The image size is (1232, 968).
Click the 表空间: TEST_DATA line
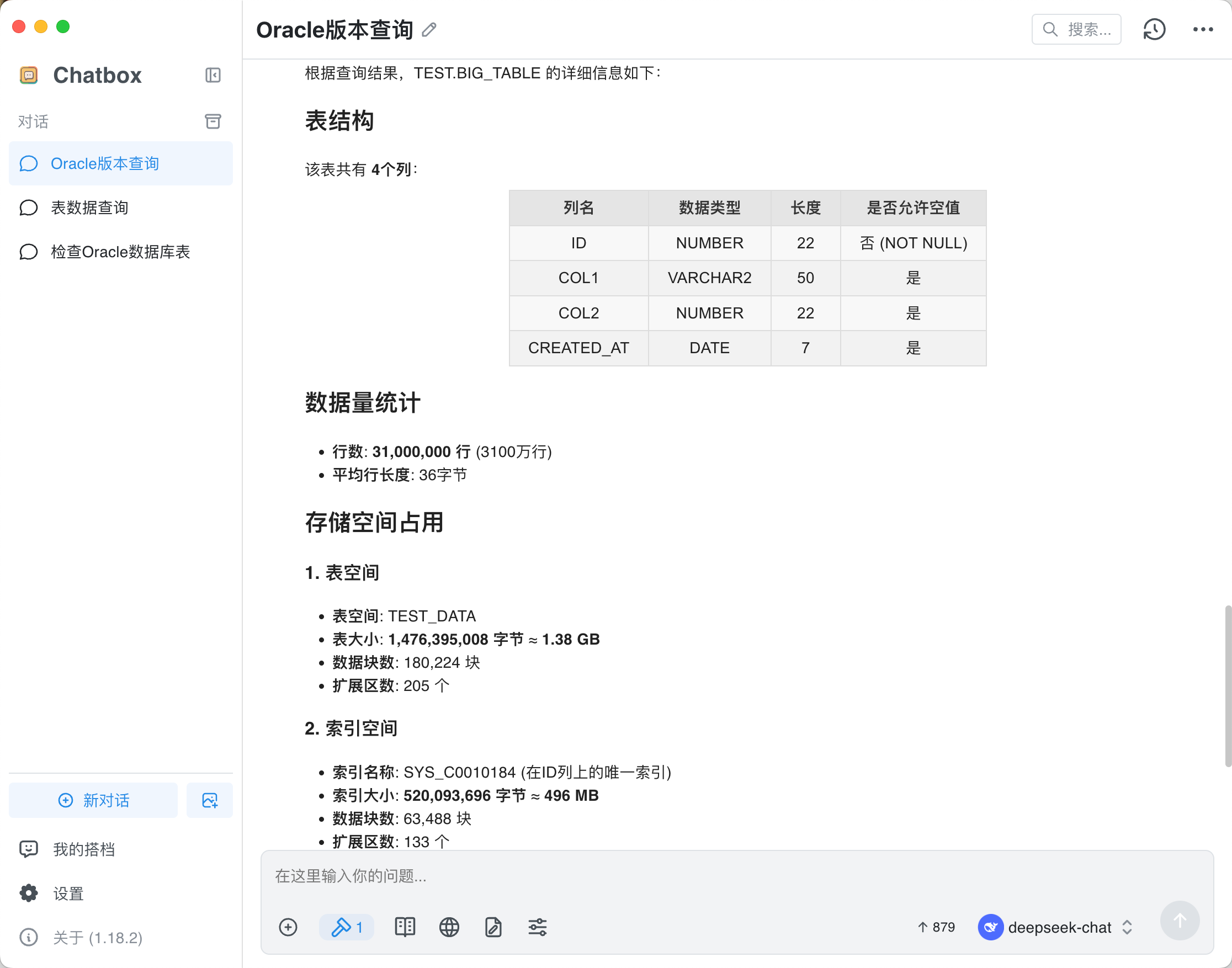tap(404, 616)
